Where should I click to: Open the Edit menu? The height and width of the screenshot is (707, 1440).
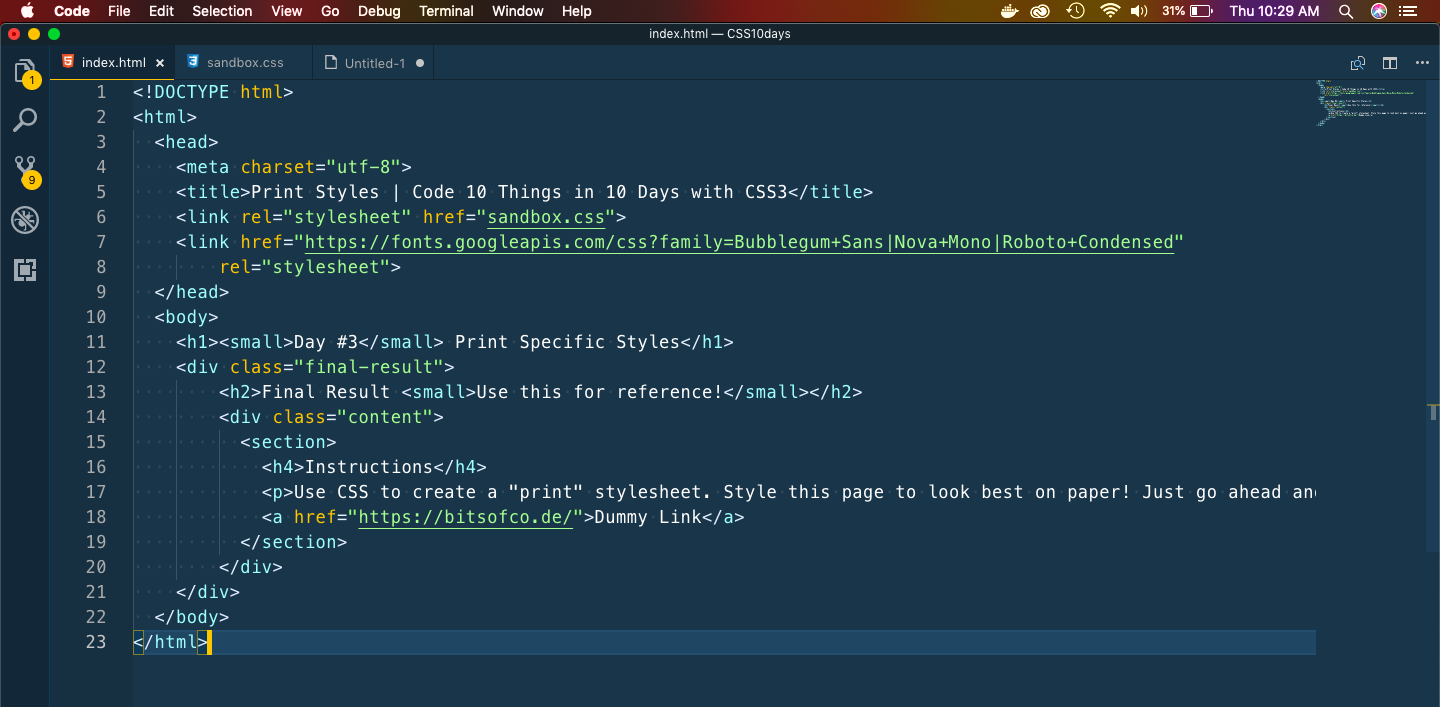[x=161, y=11]
